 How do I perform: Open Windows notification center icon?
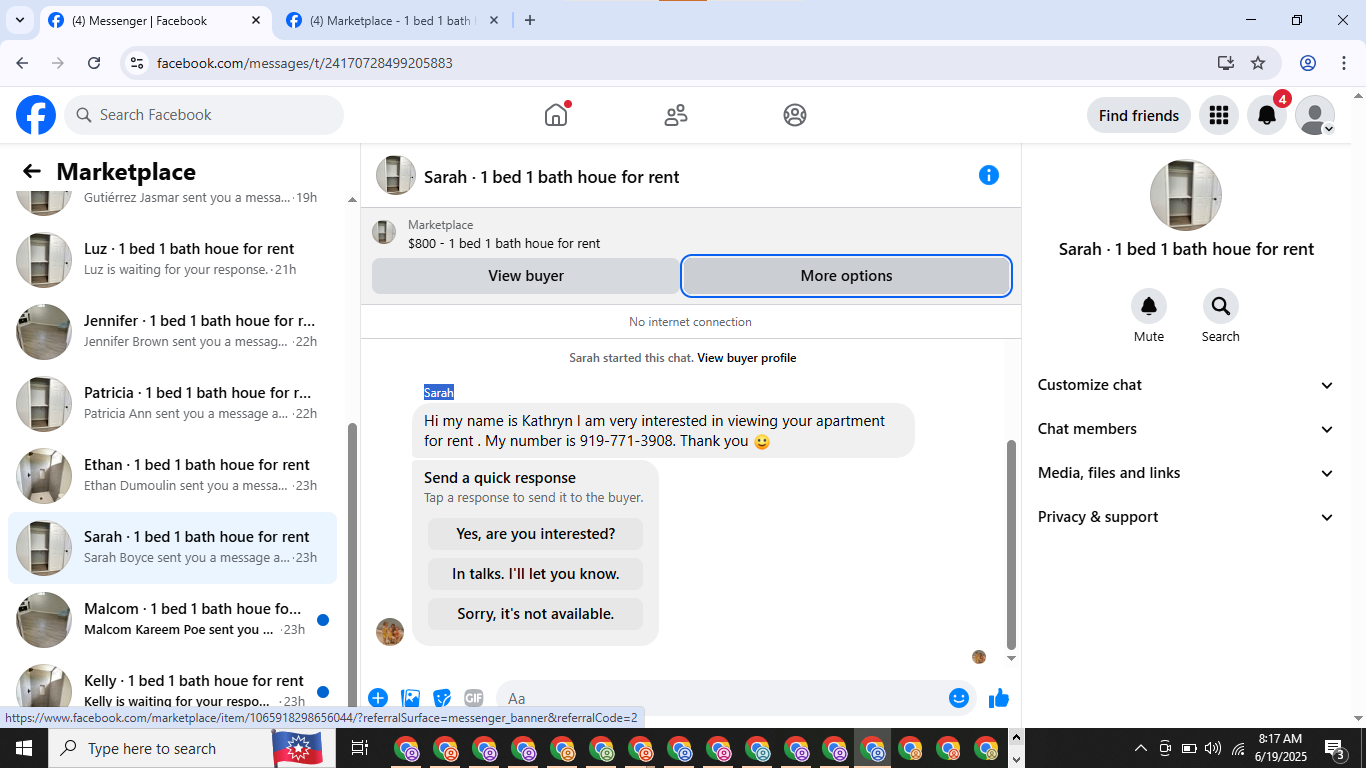pyautogui.click(x=1336, y=748)
